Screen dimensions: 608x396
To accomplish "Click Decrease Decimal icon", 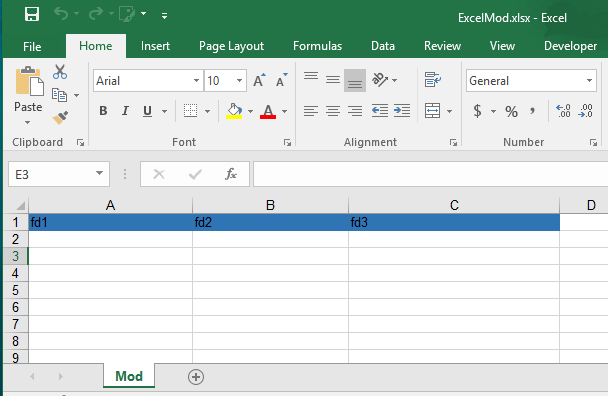I will click(585, 111).
